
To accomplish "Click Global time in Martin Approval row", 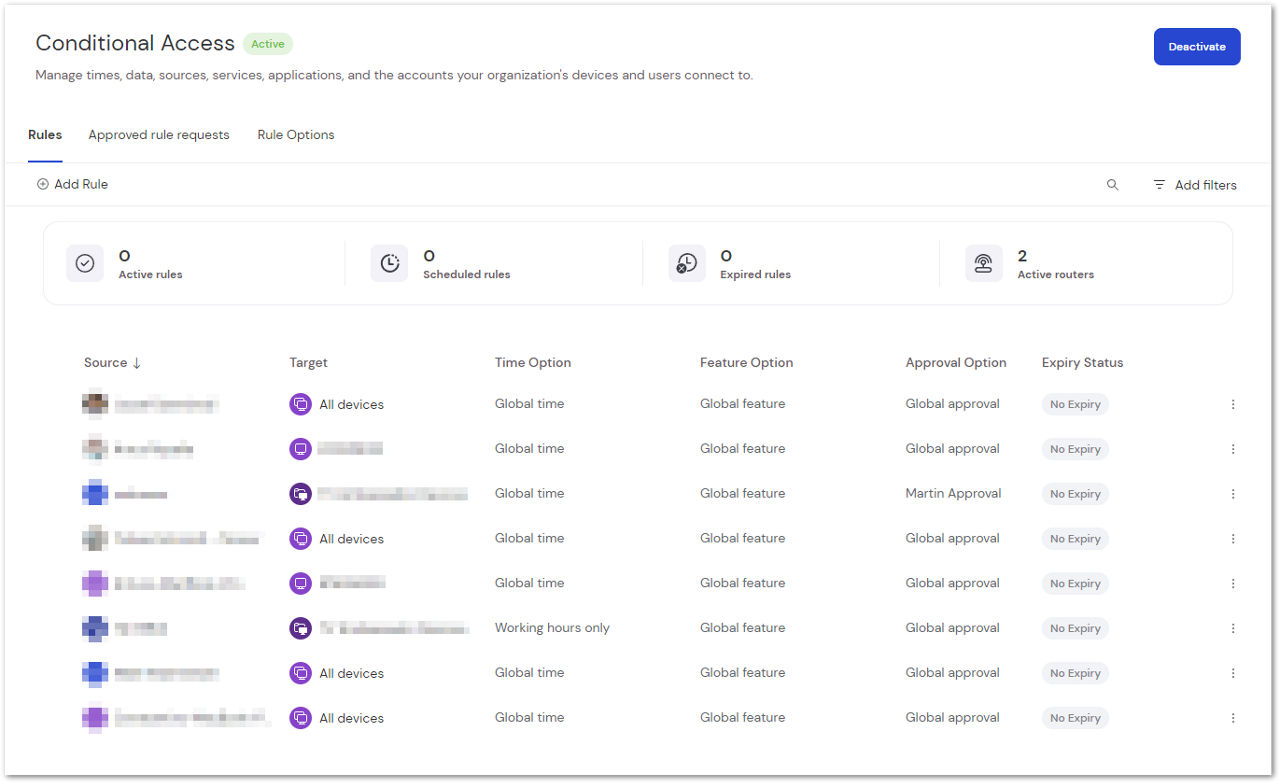I will pos(530,494).
